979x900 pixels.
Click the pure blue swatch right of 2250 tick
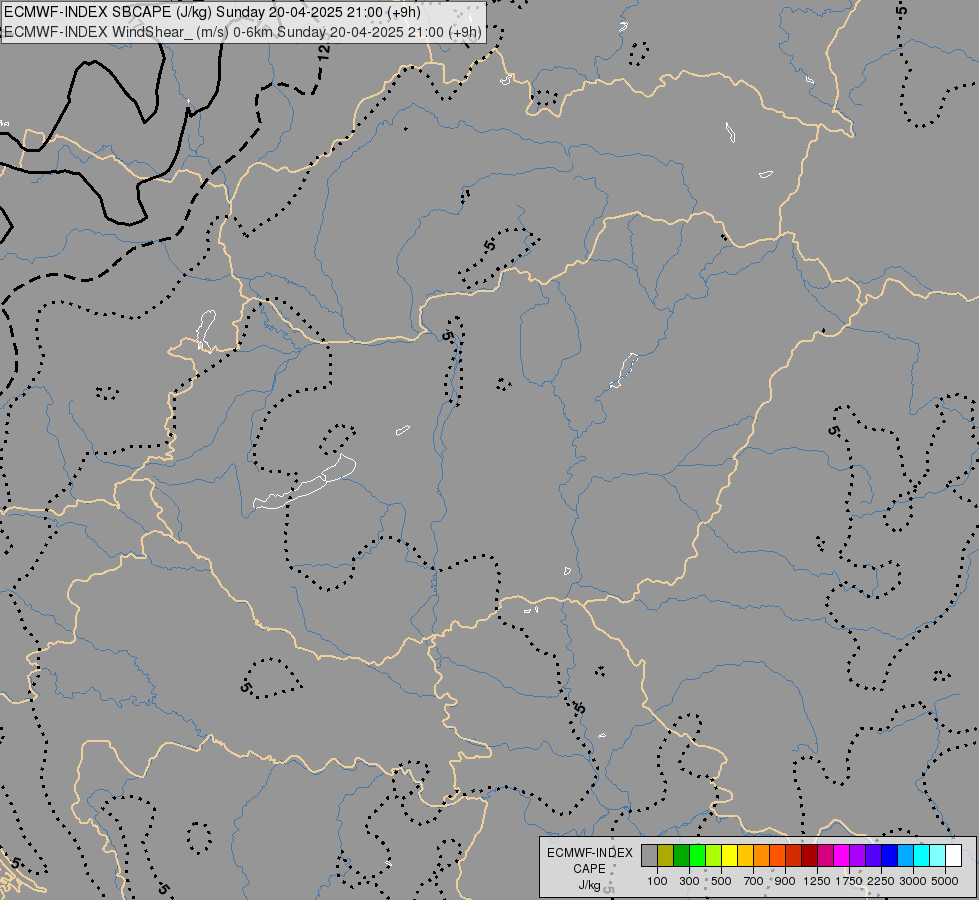point(890,855)
